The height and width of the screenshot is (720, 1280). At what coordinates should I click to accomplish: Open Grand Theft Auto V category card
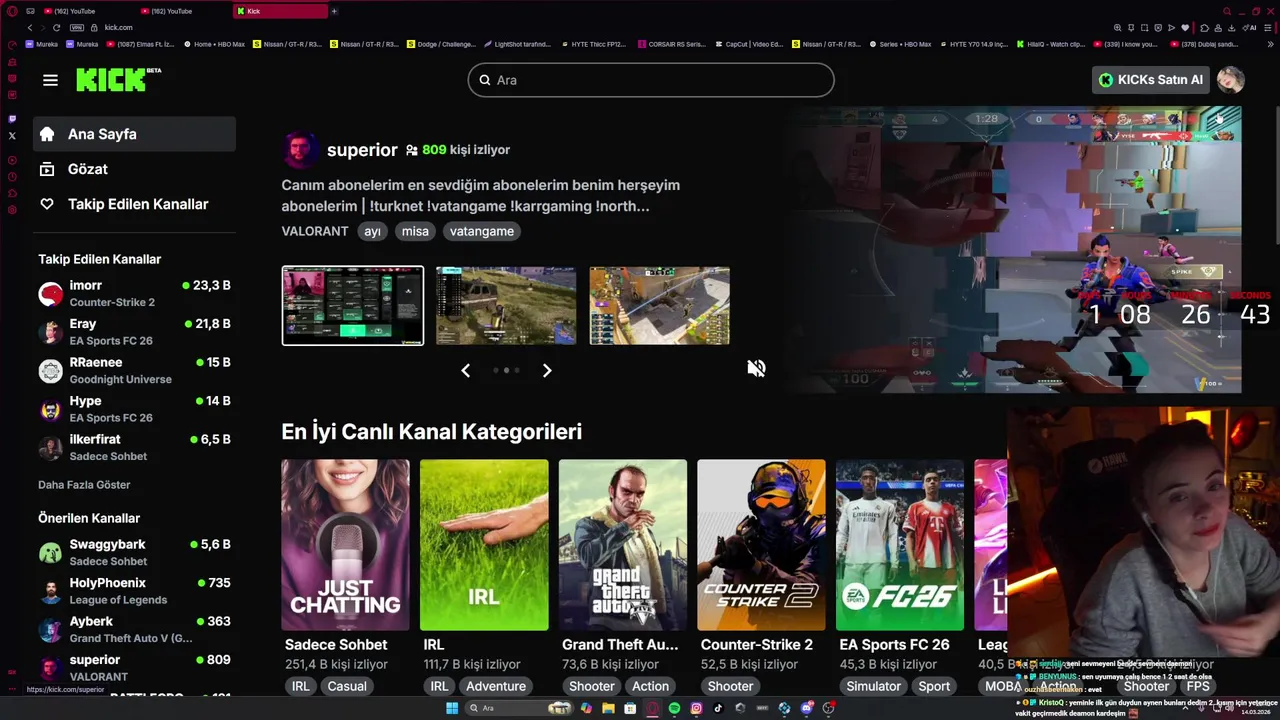pos(623,545)
